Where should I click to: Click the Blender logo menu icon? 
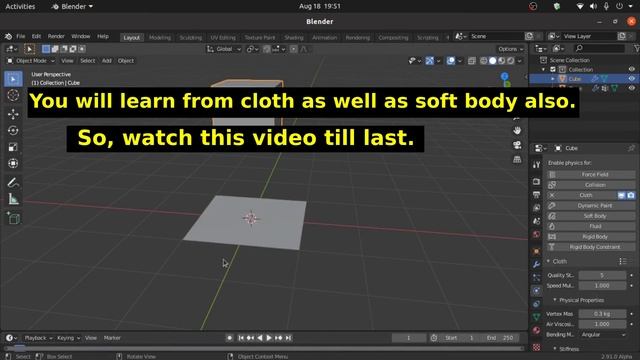click(8, 36)
